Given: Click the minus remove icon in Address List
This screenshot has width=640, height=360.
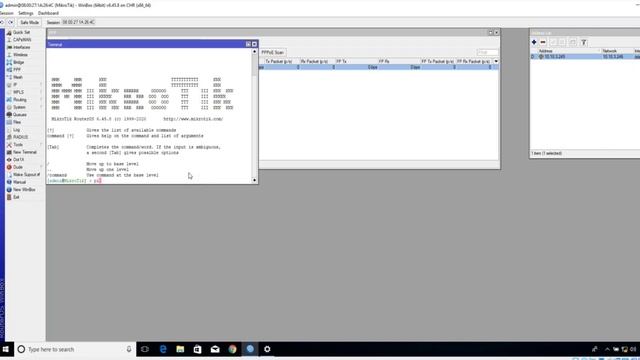Looking at the screenshot, I should click(543, 42).
